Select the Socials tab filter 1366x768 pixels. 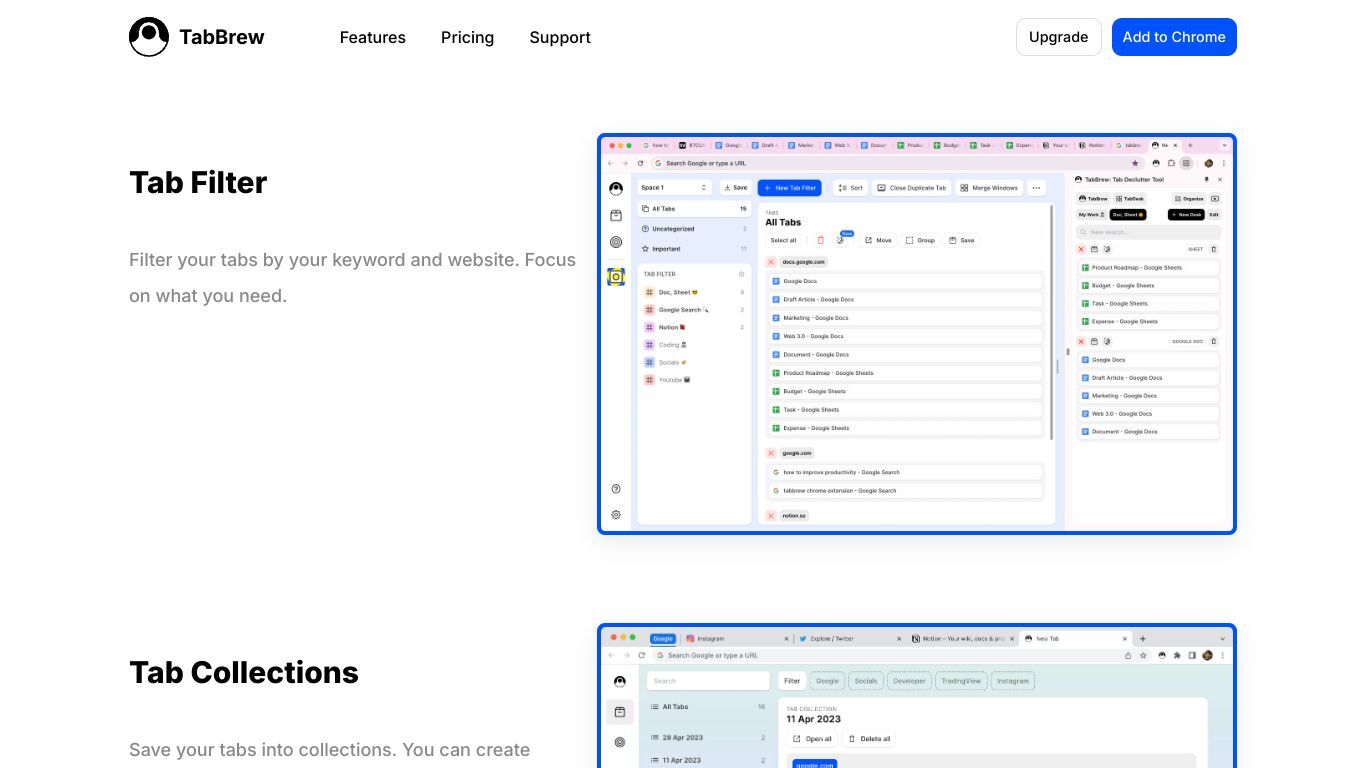(x=694, y=362)
